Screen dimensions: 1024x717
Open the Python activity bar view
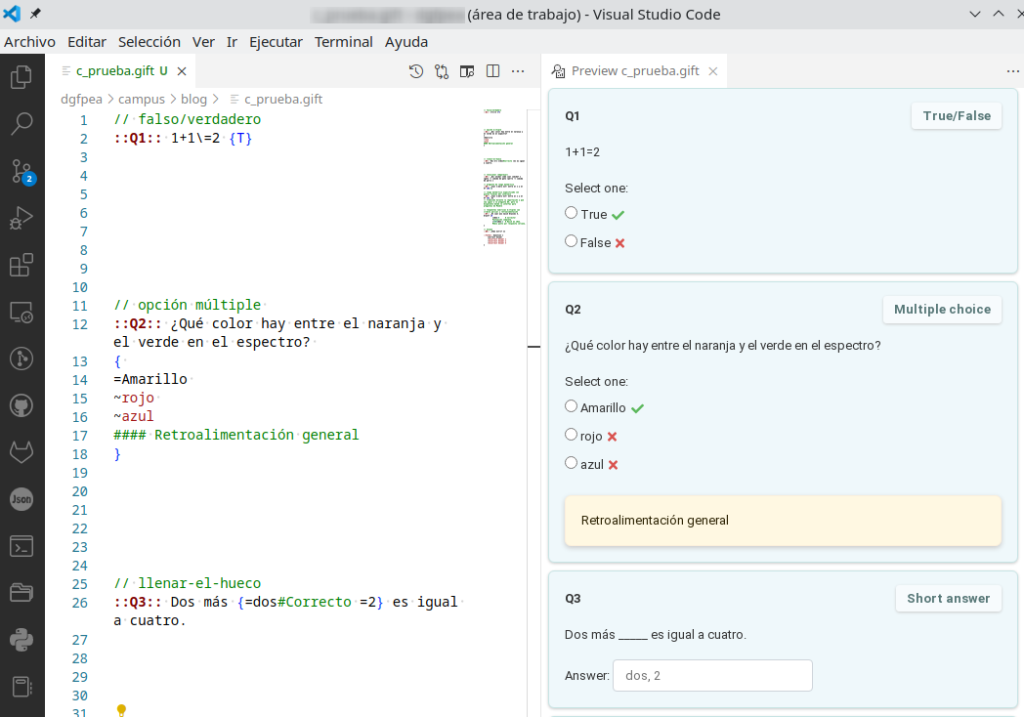(x=22, y=640)
